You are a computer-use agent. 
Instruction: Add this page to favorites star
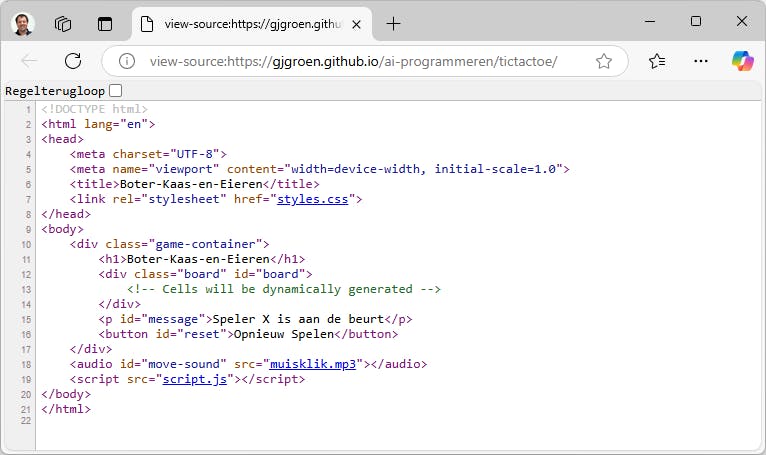pos(604,61)
